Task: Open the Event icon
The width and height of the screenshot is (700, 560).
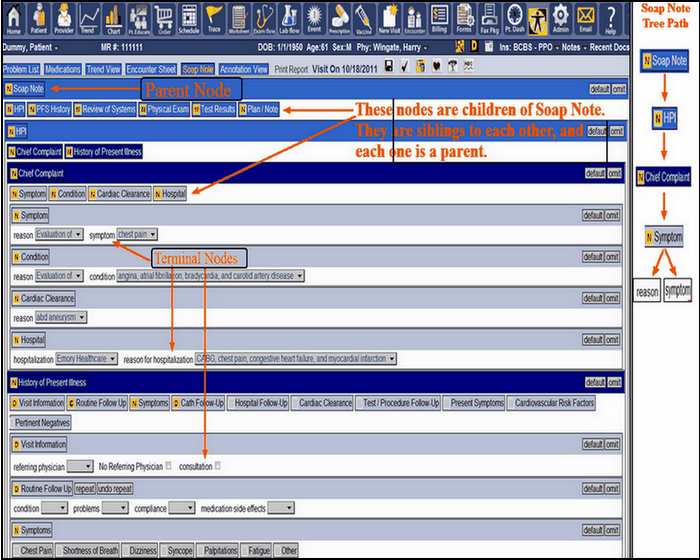Action: tap(314, 18)
